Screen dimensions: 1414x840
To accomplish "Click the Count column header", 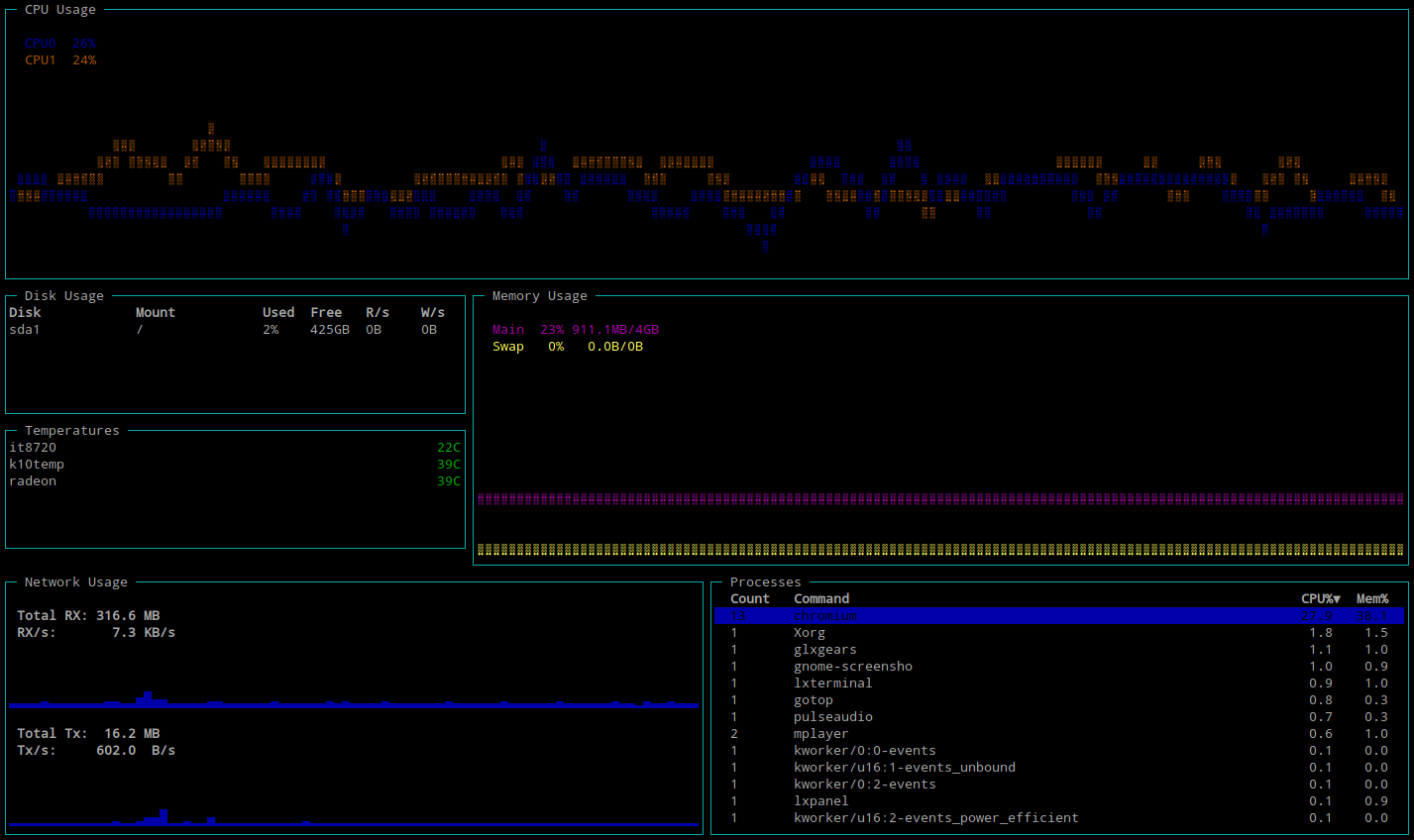I will [750, 599].
